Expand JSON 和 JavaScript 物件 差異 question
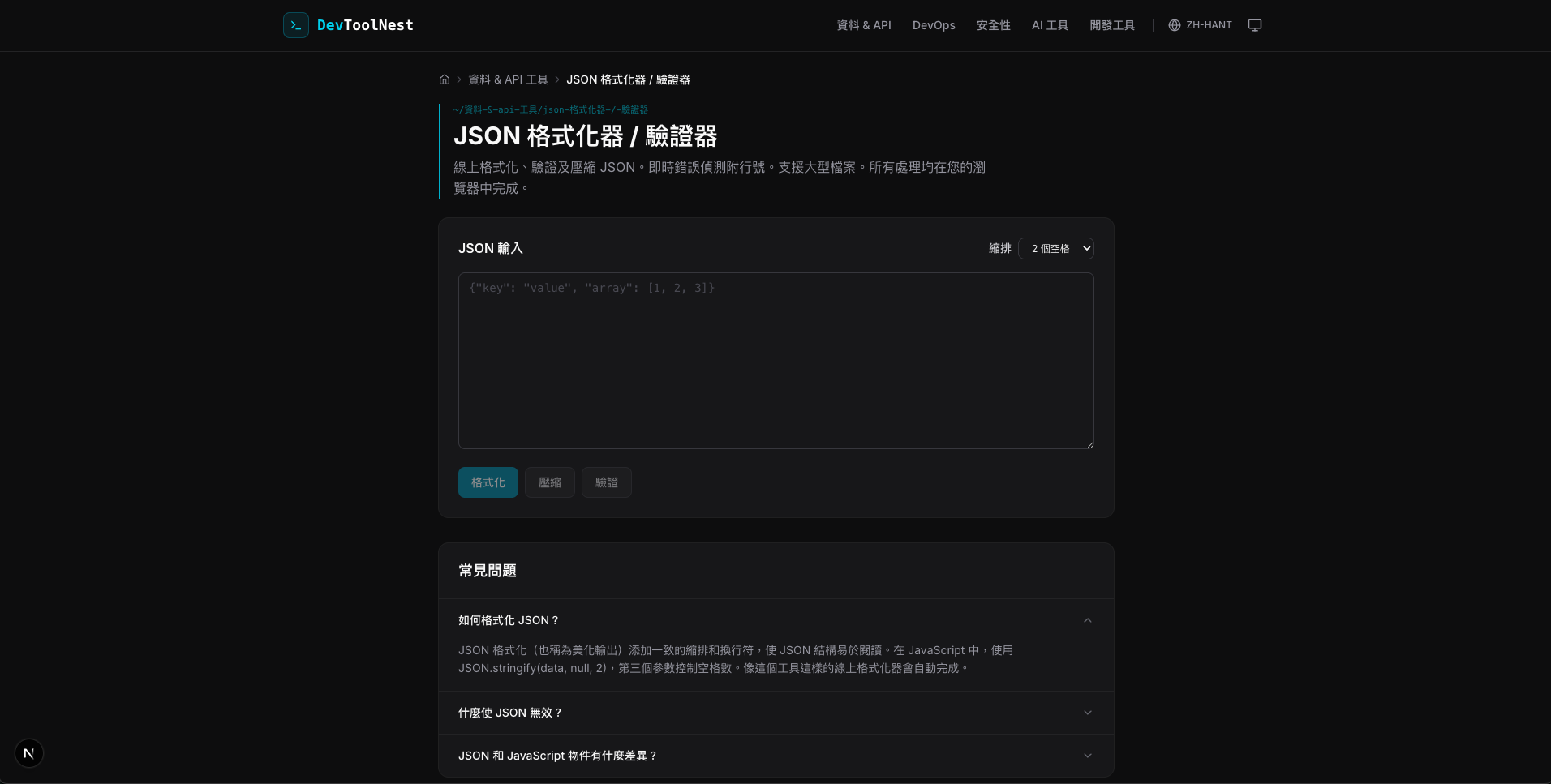 click(x=775, y=756)
